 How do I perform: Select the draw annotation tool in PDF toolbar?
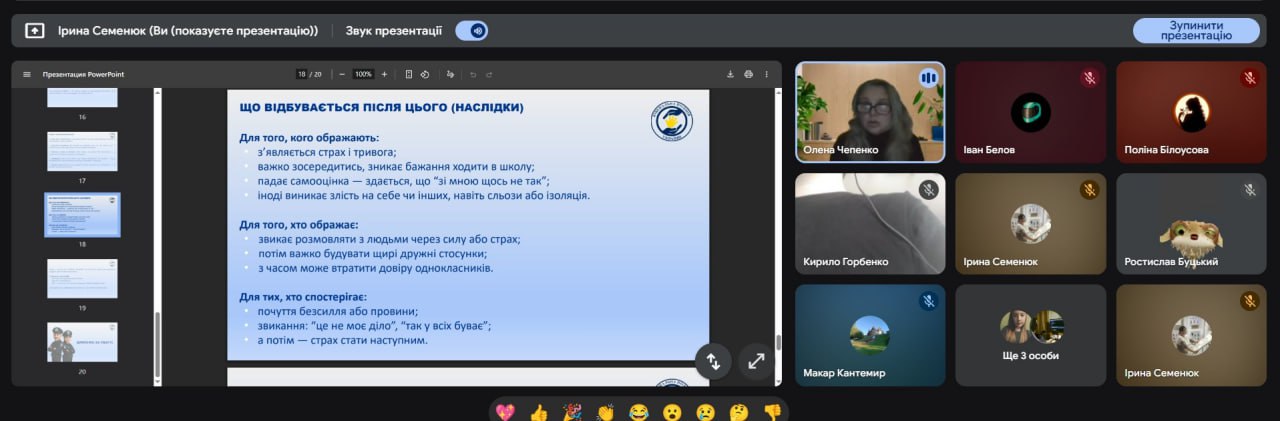(x=451, y=74)
